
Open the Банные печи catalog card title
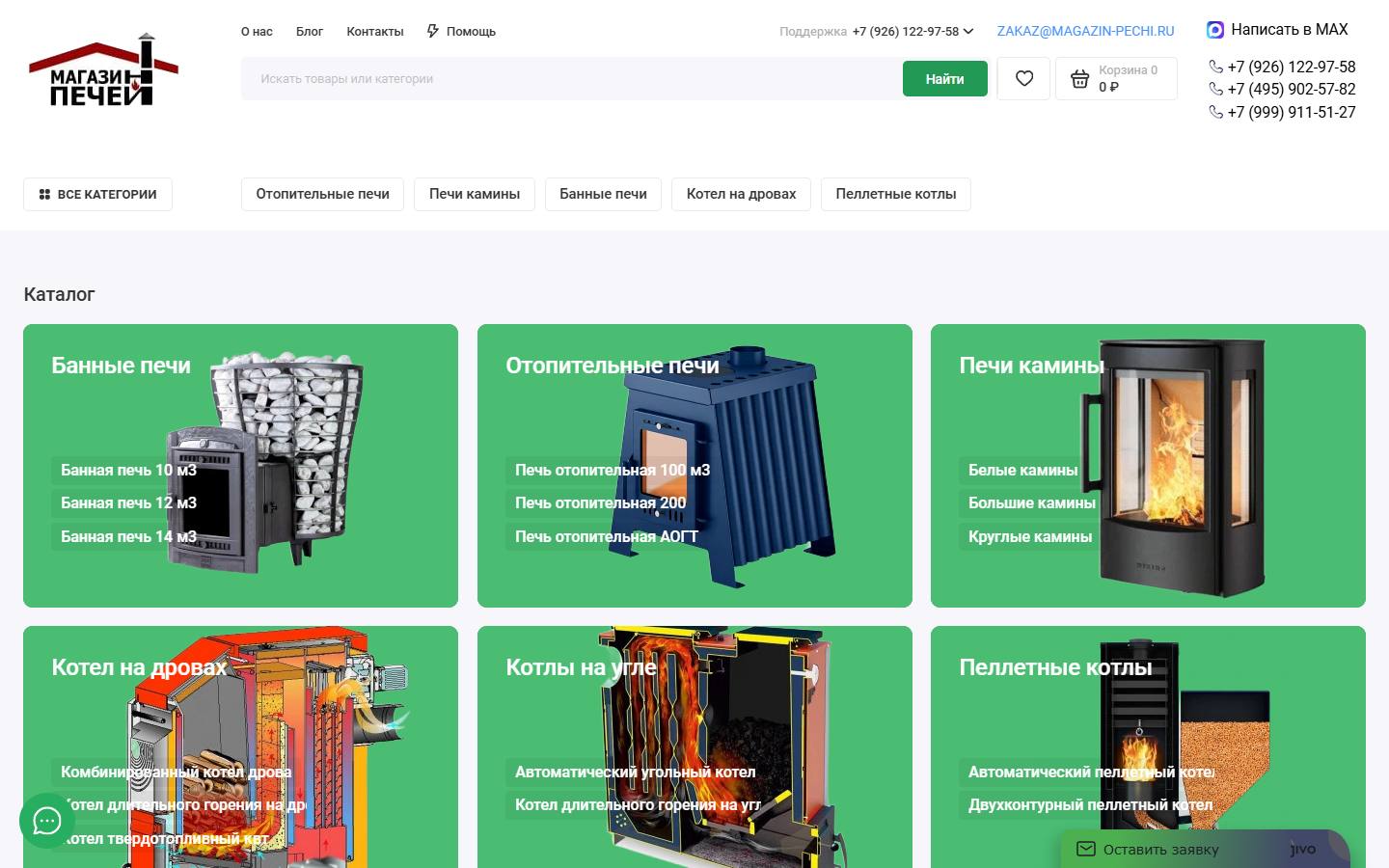121,366
